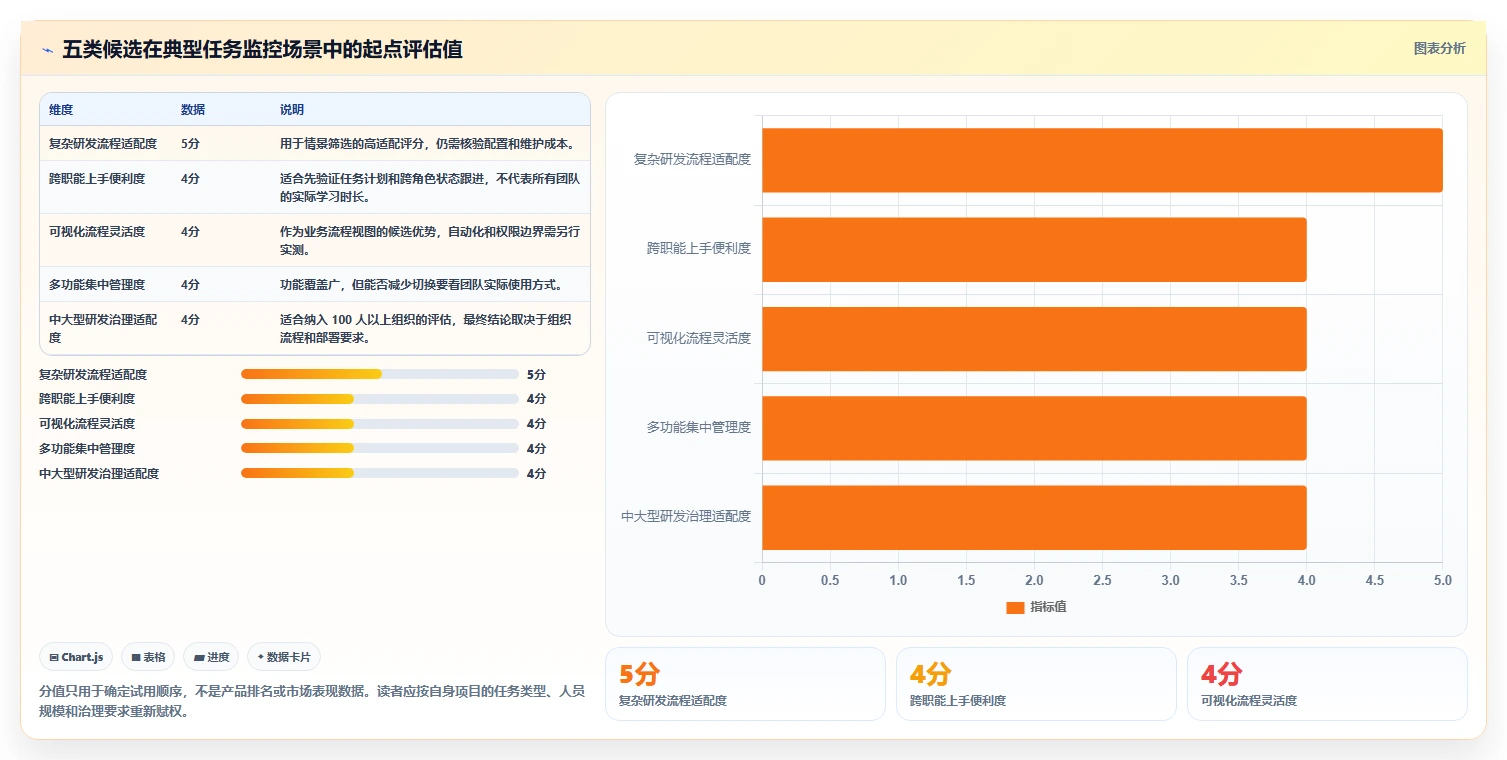Click the title 五类候选在典型任务监控场景中的起点评估值
Screen dimensions: 1507x760
coord(262,49)
